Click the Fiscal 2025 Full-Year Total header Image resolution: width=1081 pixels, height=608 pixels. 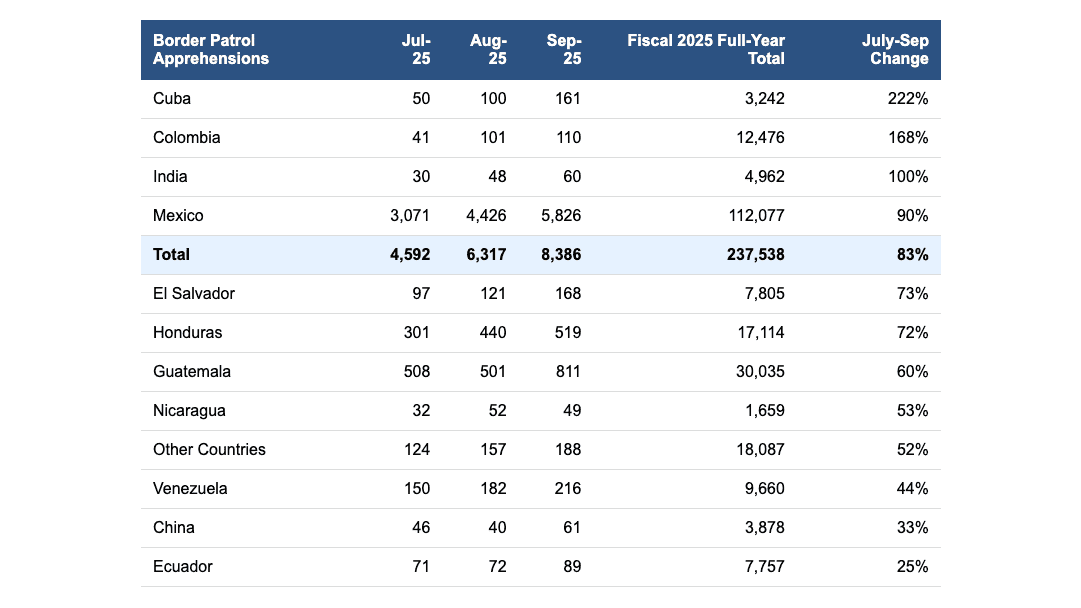tap(706, 50)
